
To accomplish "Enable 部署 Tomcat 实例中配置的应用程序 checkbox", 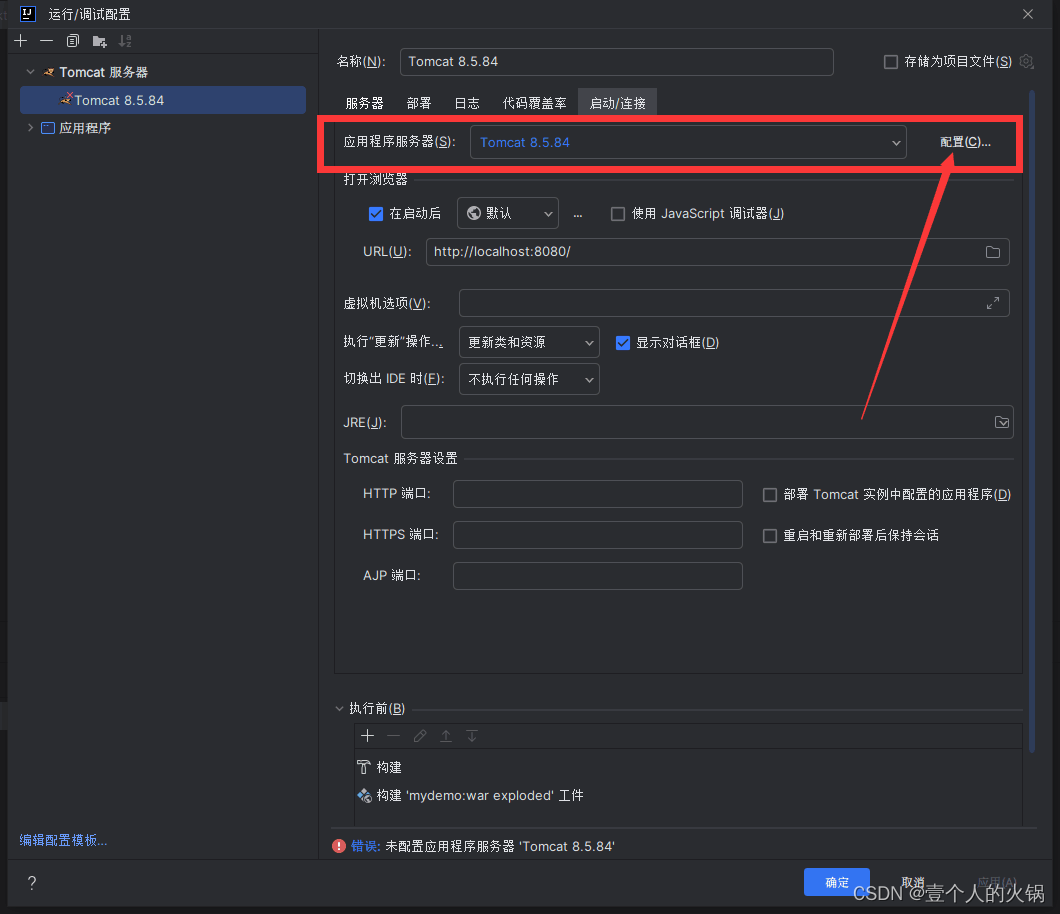I will tap(769, 495).
